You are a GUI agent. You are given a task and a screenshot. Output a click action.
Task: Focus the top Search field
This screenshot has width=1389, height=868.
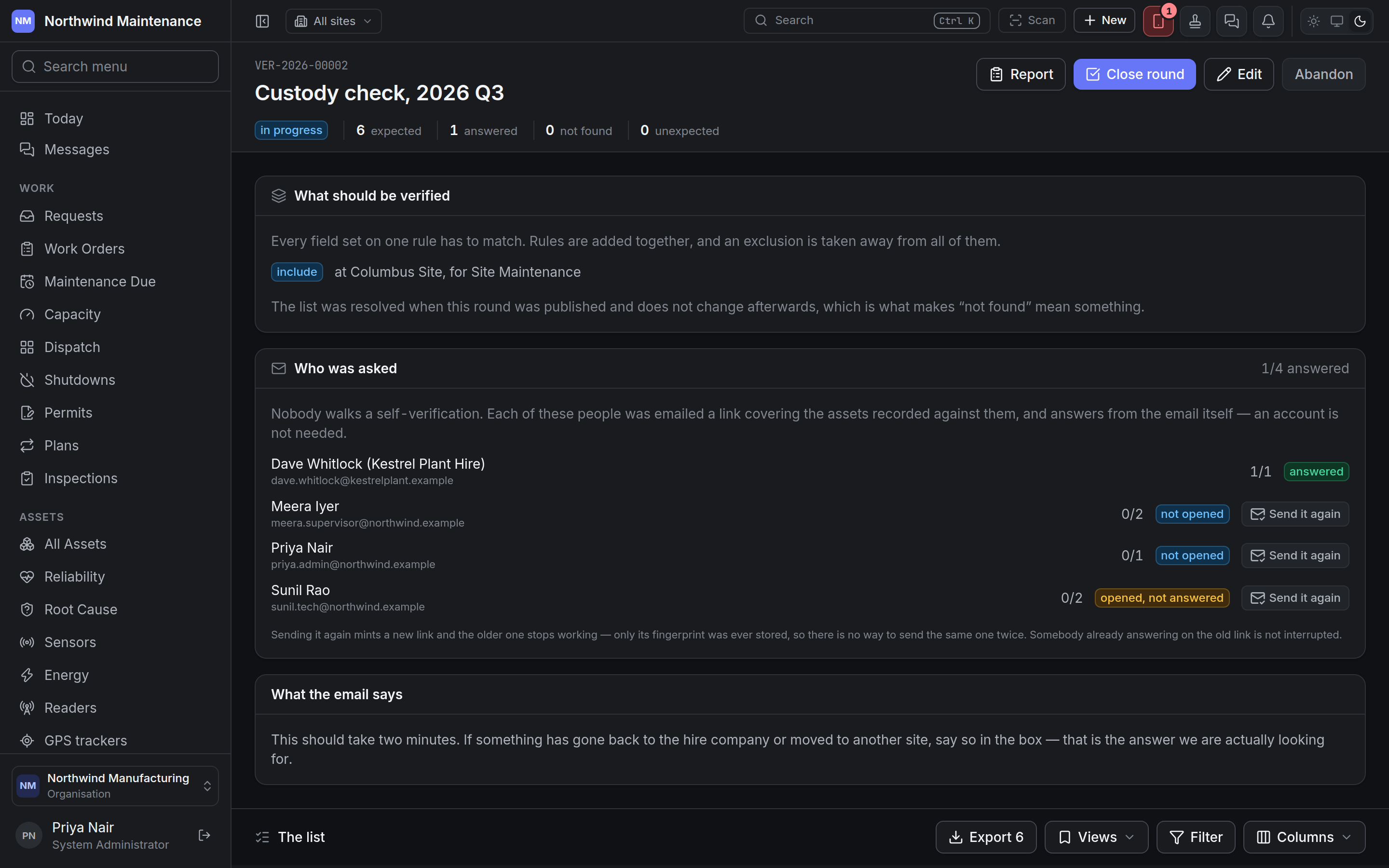tap(867, 21)
